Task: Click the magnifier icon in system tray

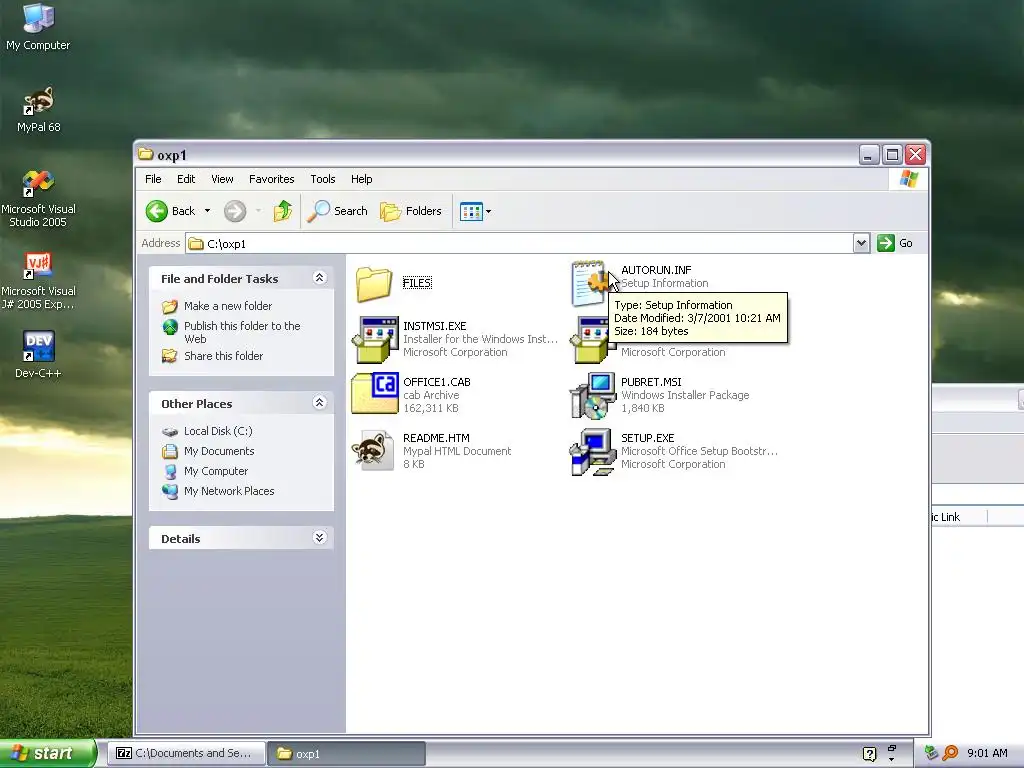Action: point(950,753)
